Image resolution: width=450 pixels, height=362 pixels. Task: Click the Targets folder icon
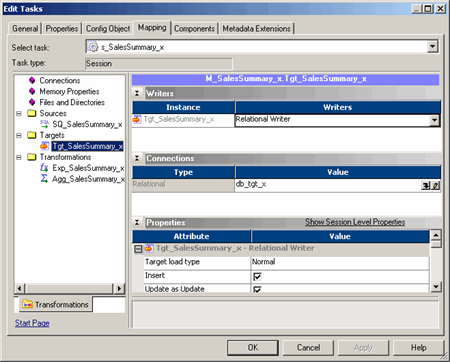click(x=32, y=135)
